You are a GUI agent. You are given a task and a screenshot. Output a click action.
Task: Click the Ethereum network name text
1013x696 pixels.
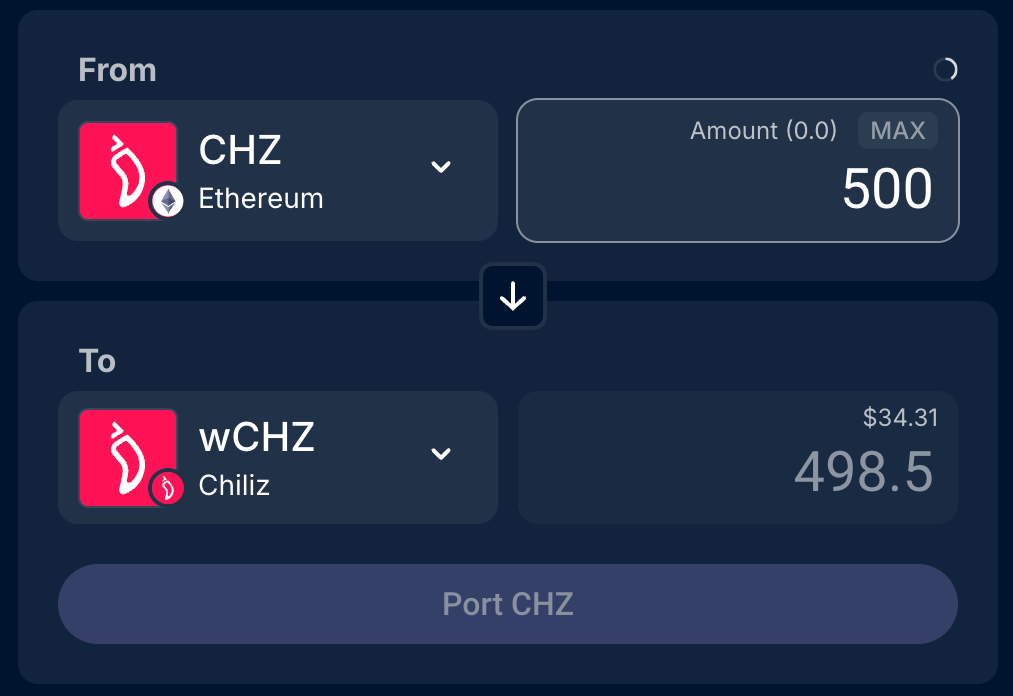click(261, 199)
